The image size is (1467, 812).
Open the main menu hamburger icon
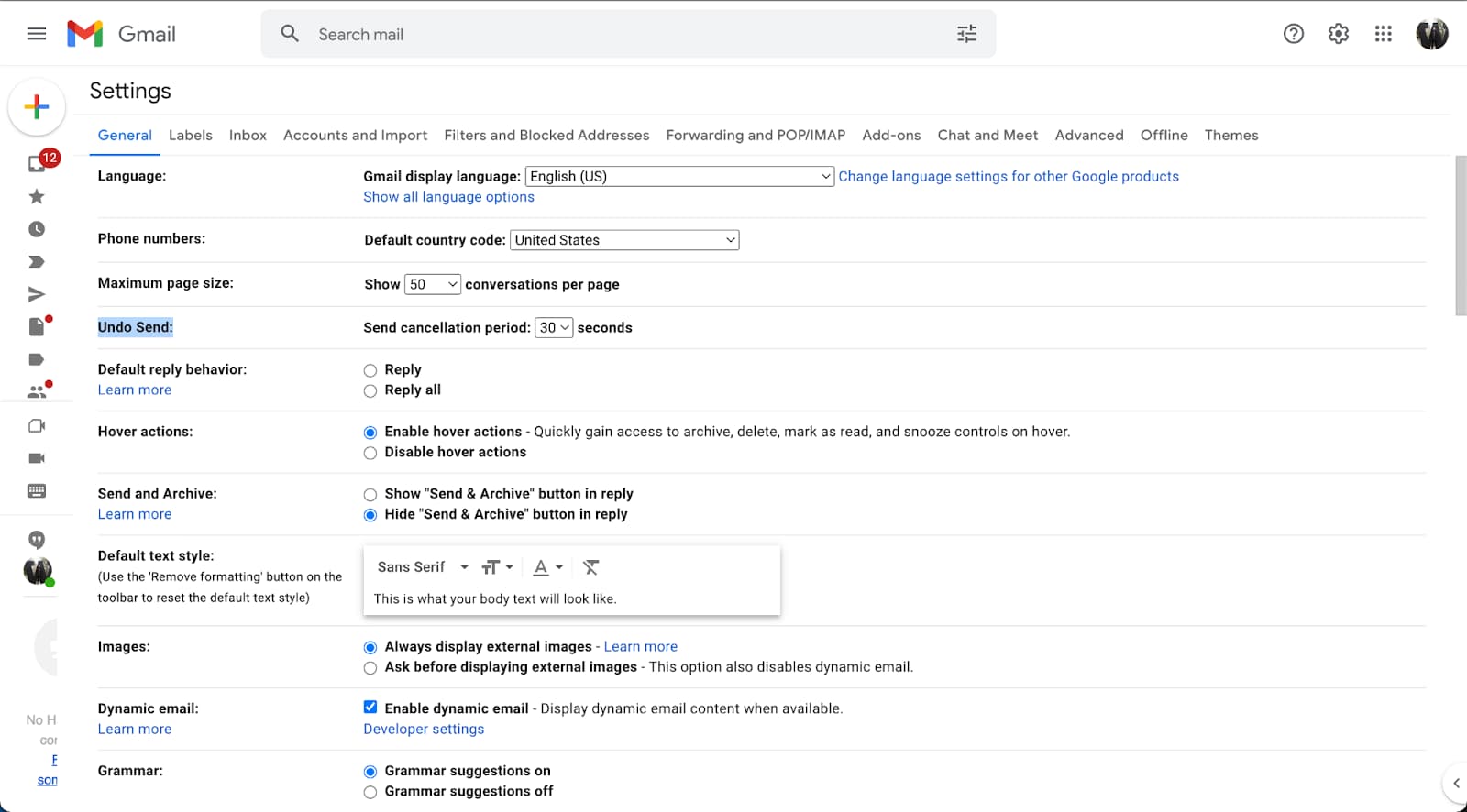(37, 34)
